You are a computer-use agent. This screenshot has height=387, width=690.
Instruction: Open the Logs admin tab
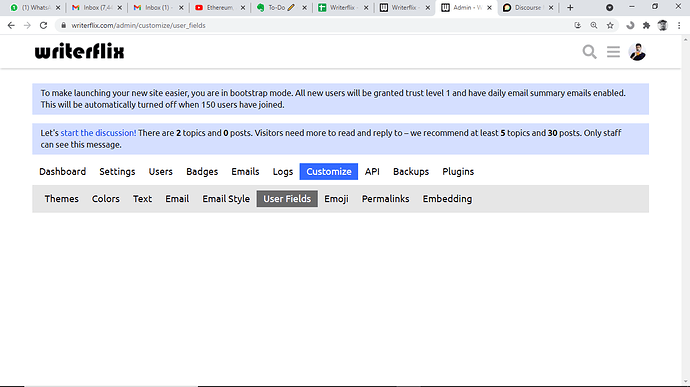tap(283, 172)
